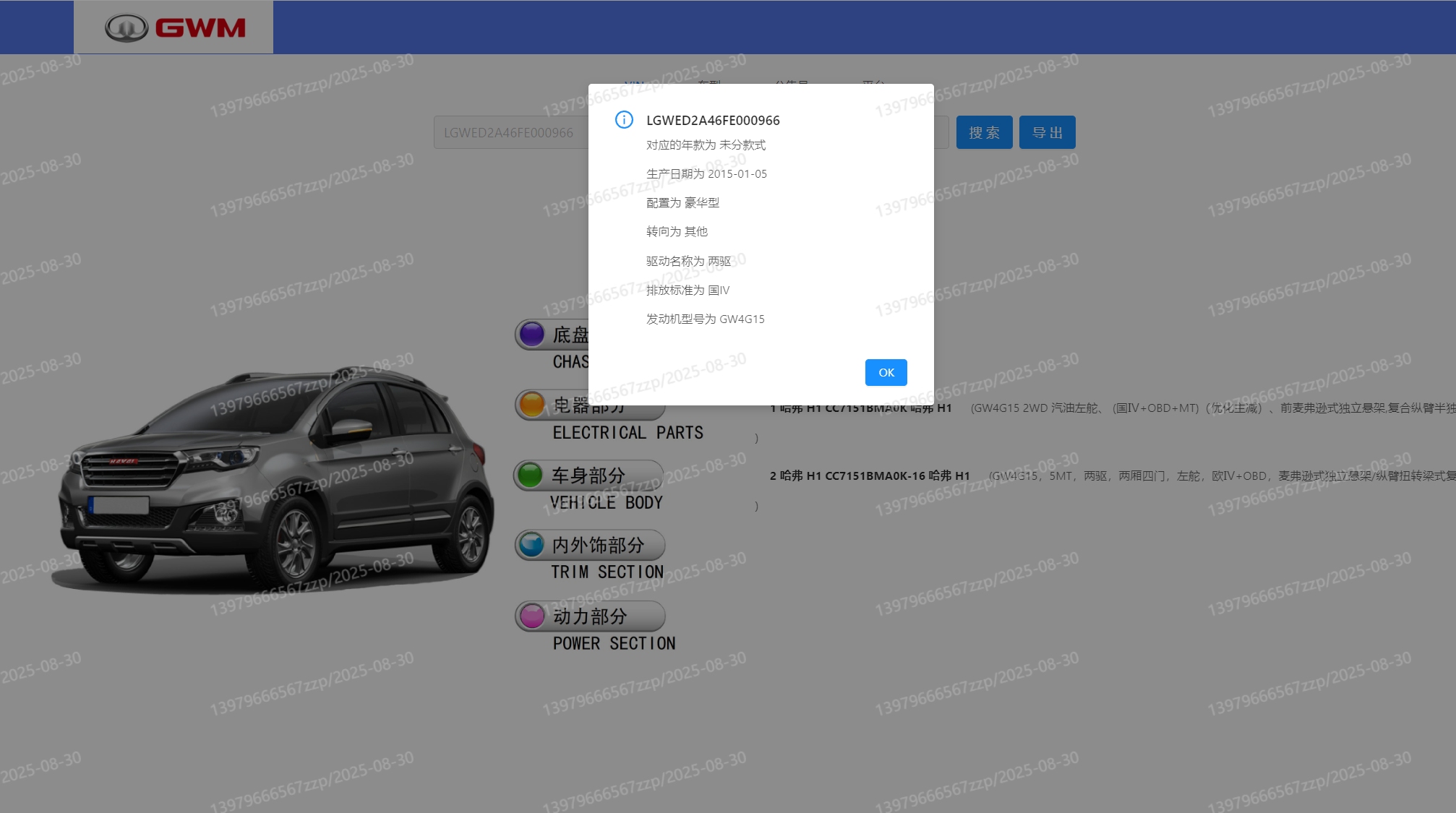Select the blue trim section ball icon
1456x813 pixels.
pyautogui.click(x=532, y=545)
